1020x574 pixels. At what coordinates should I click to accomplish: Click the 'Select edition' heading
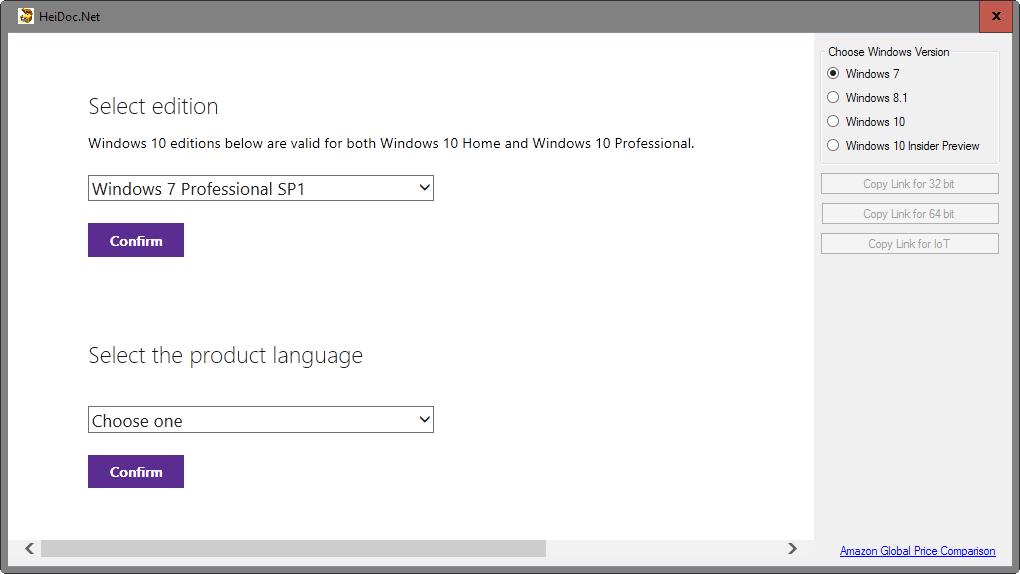coord(154,106)
